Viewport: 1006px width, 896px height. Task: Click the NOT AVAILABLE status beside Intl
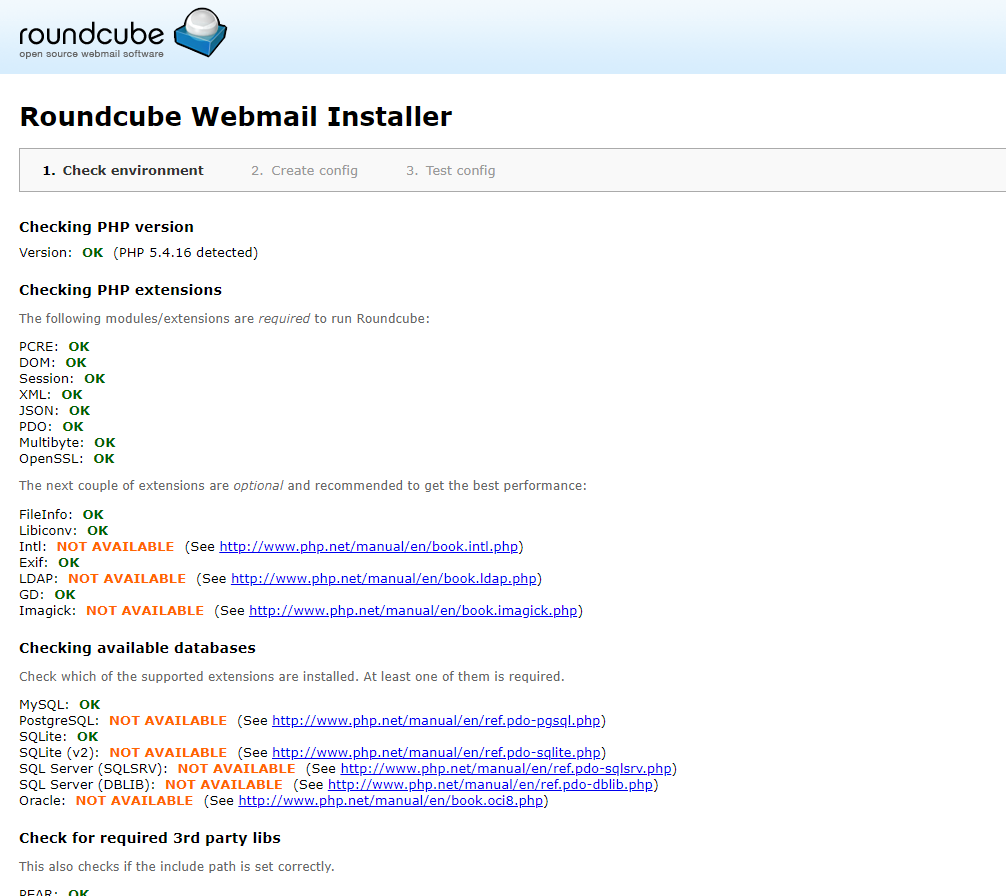(x=115, y=547)
